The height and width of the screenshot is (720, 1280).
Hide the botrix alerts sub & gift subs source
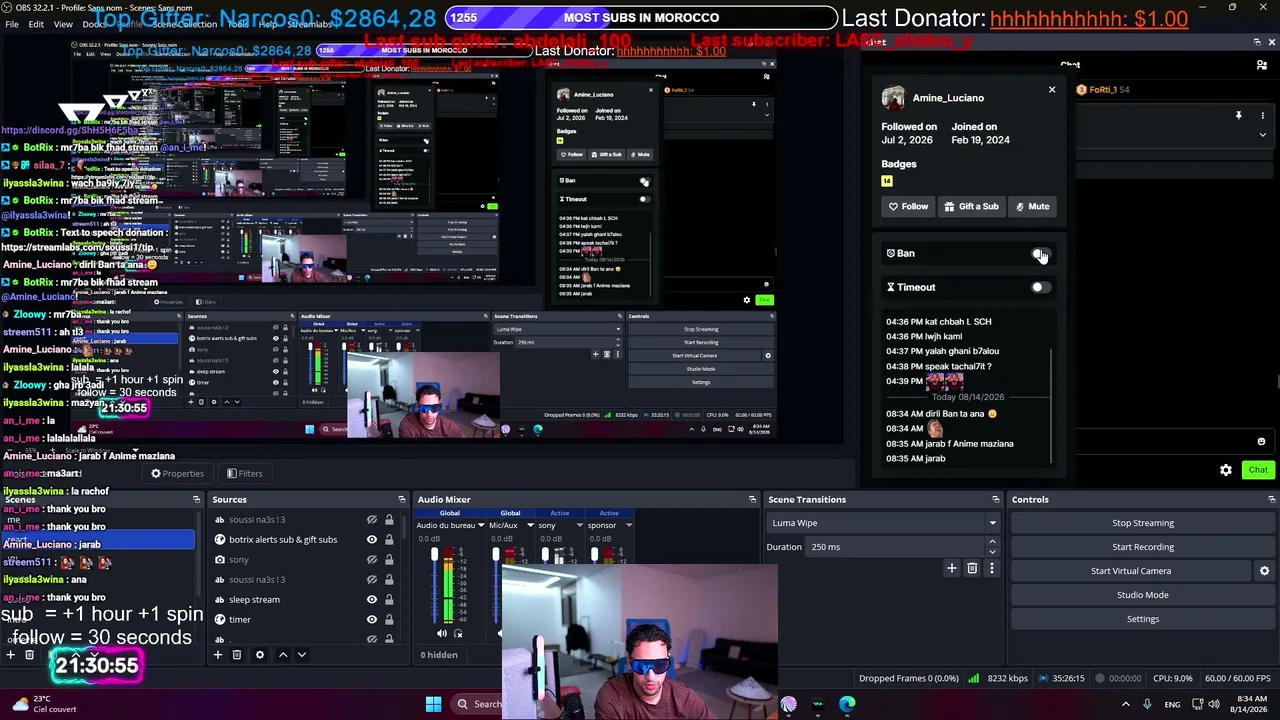[372, 540]
